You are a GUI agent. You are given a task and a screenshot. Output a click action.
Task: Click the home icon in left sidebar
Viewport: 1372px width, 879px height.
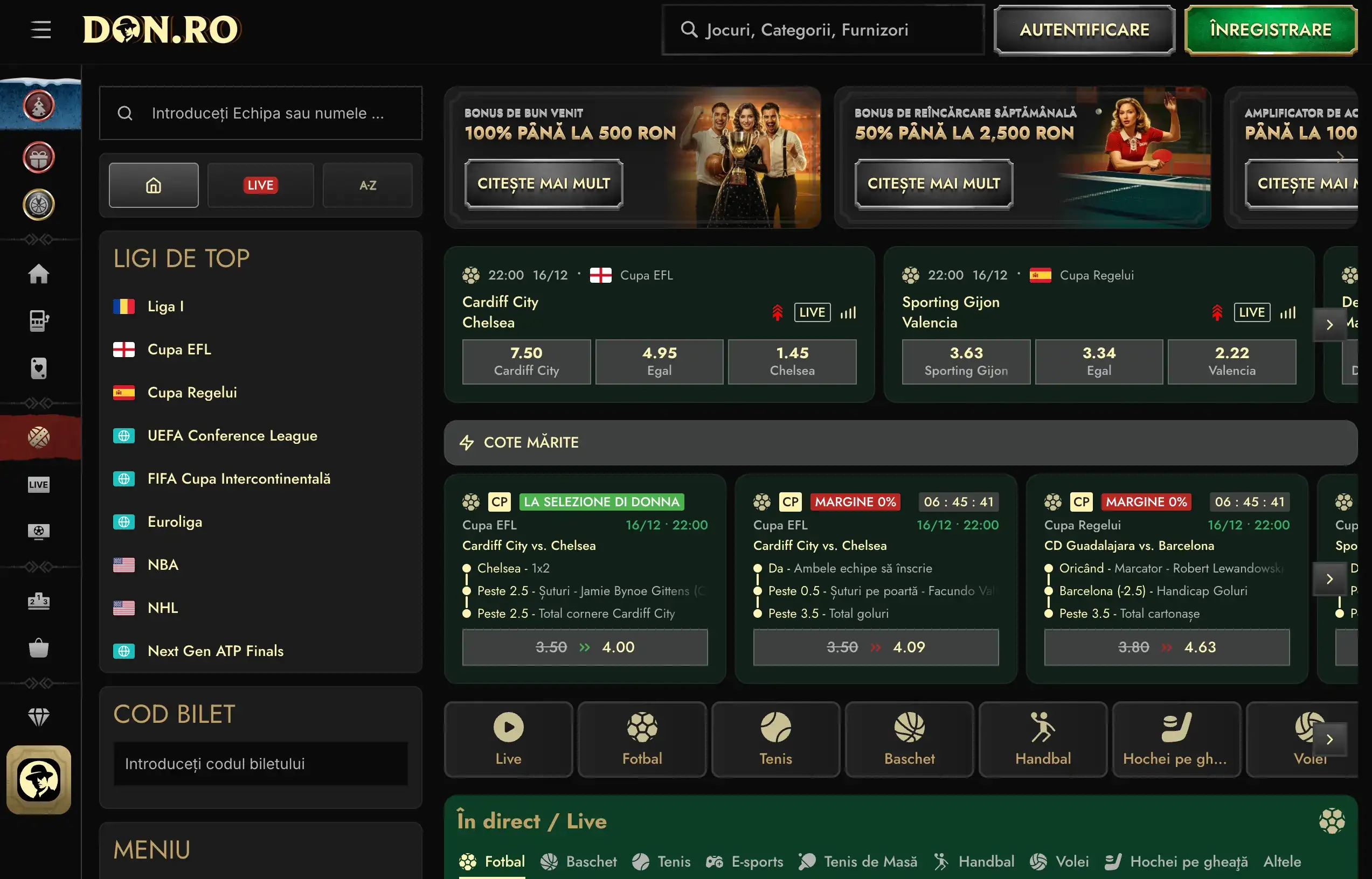[38, 274]
